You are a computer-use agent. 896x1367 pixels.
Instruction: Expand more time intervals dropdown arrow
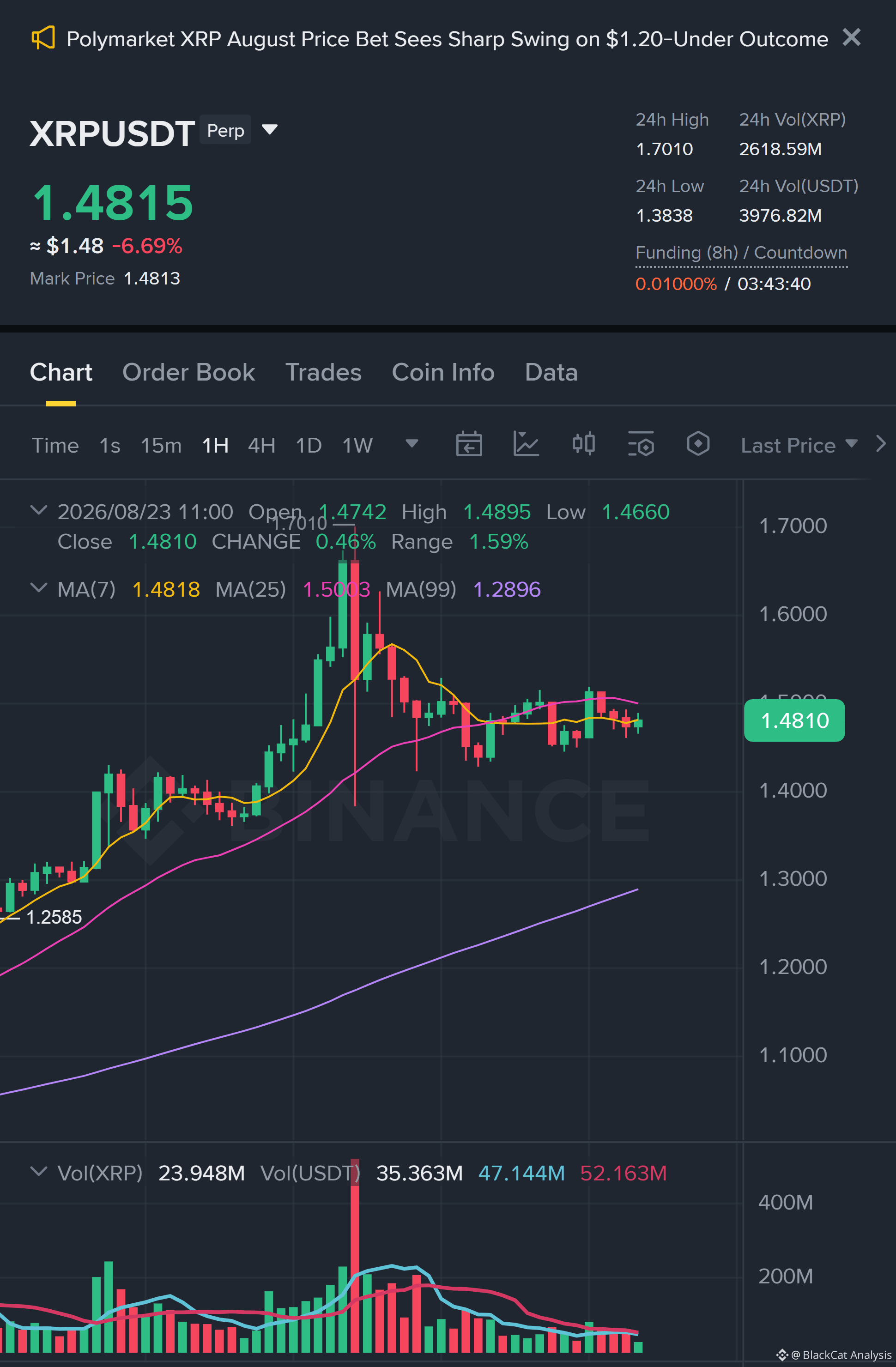[x=412, y=443]
